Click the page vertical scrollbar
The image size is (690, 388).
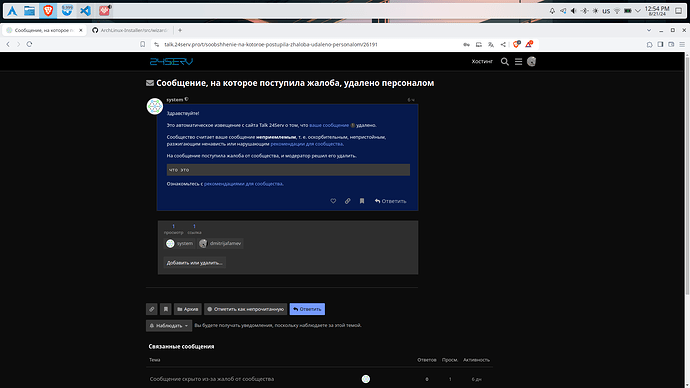point(687,176)
